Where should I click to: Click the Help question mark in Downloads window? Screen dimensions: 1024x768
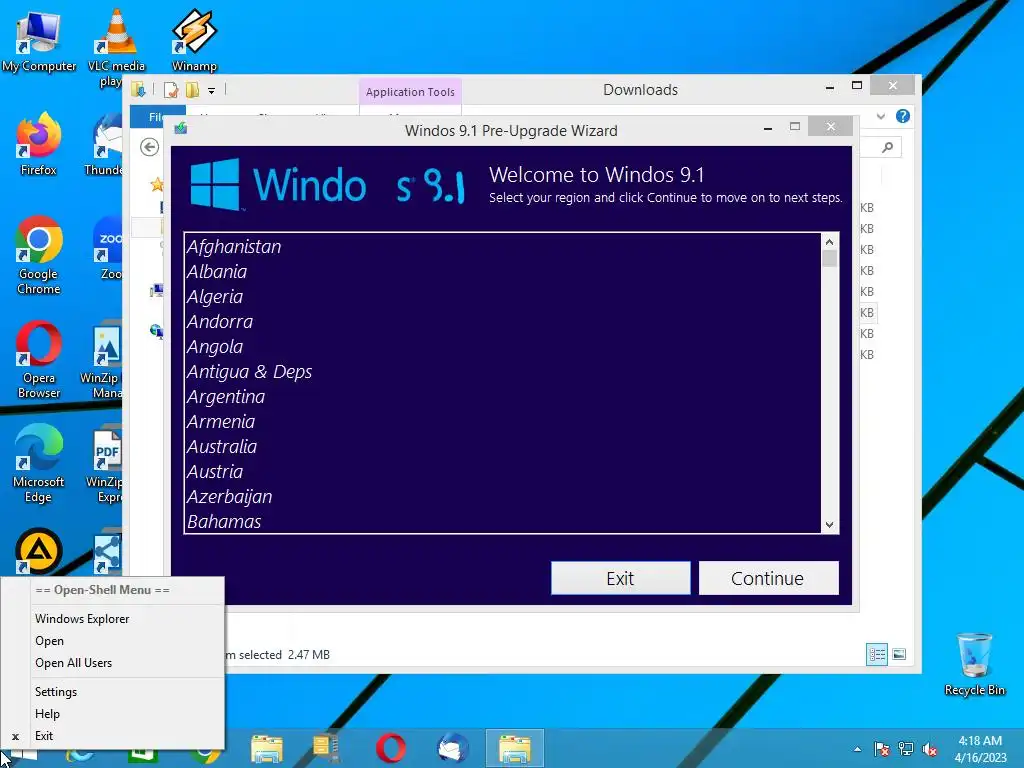[x=903, y=116]
